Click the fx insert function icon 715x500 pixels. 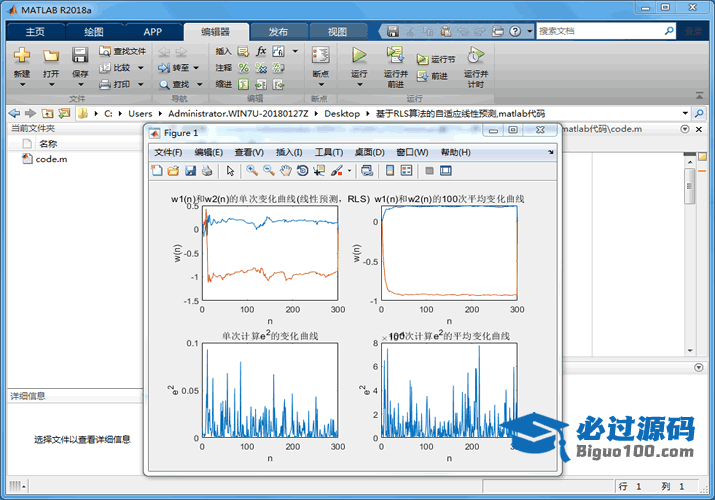pos(261,51)
